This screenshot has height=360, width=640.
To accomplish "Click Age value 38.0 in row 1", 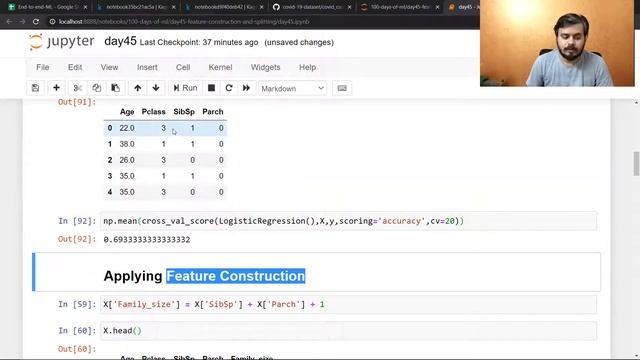I will [x=127, y=144].
